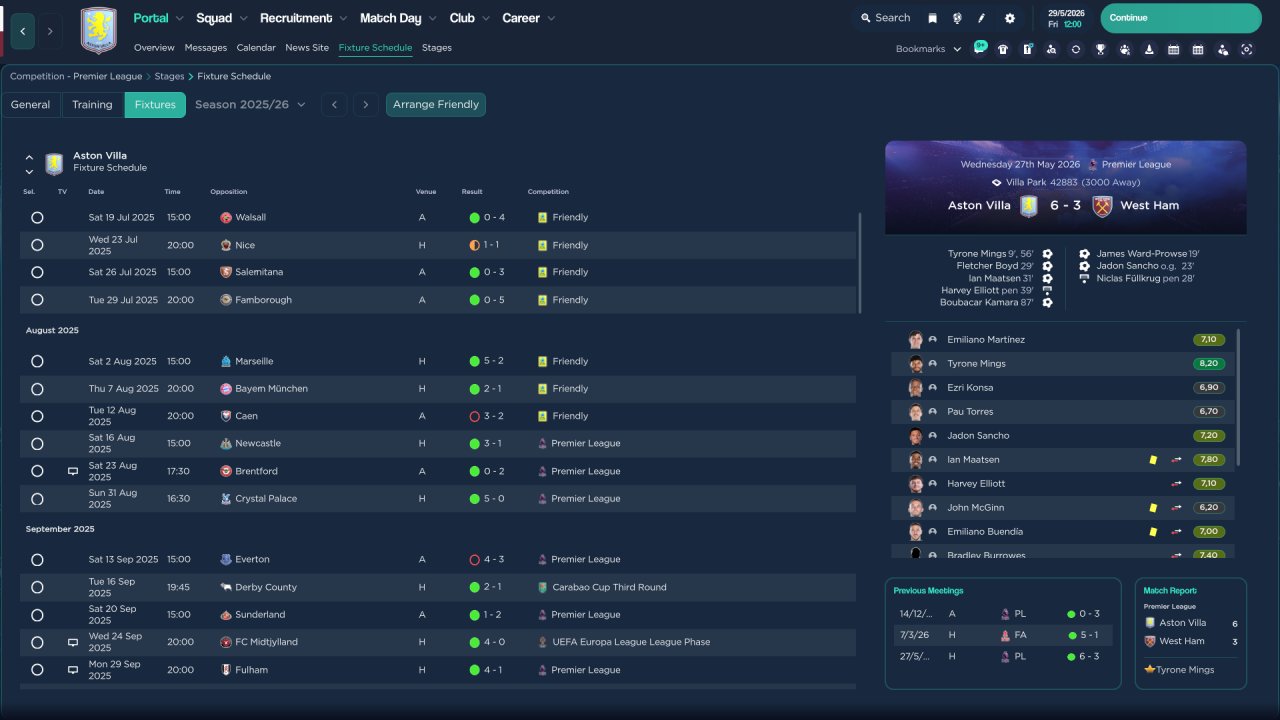The image size is (1280, 720).
Task: Select the FC Midtjylland fixture radio button
Action: (x=37, y=642)
